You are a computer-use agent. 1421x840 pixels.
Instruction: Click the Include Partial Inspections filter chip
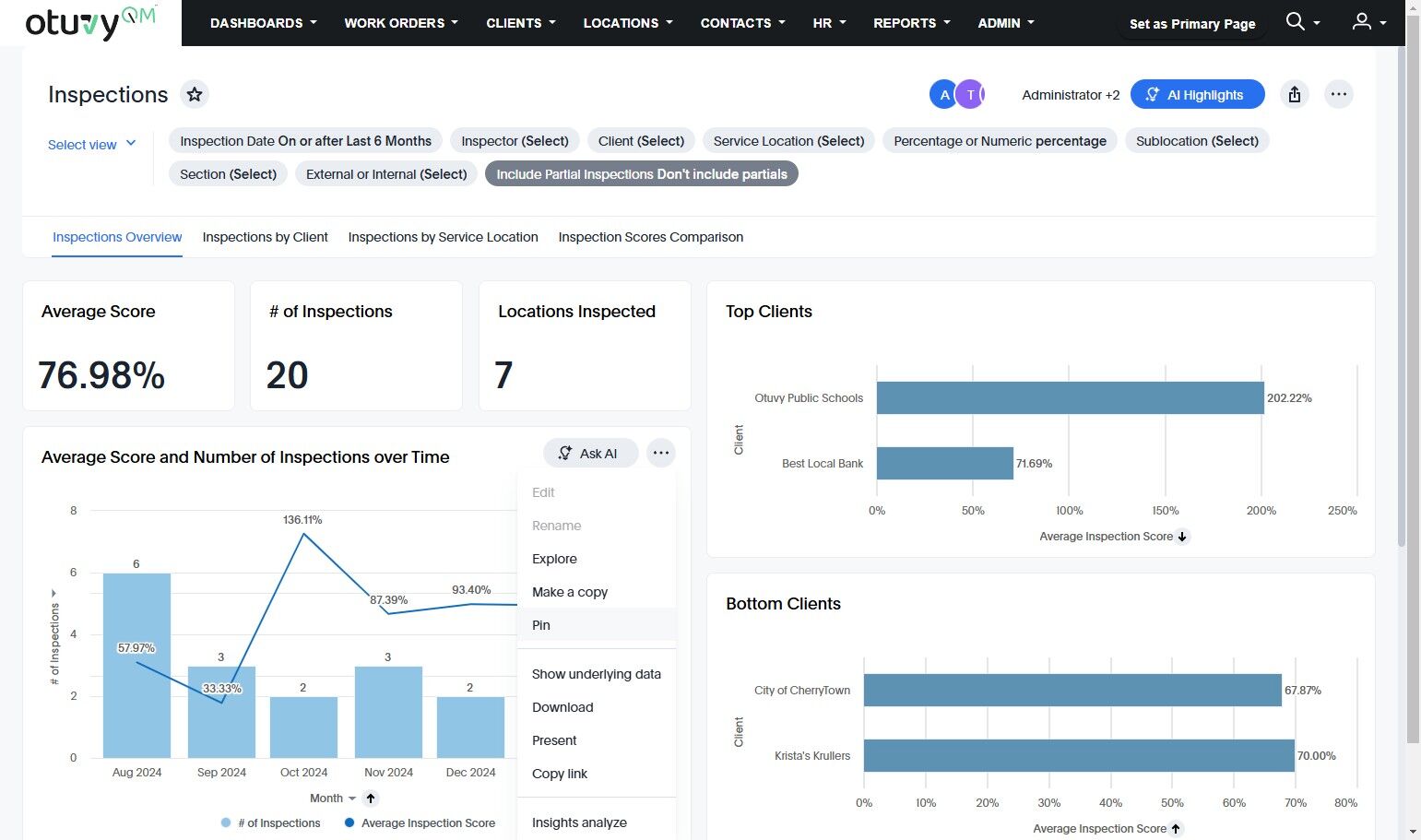click(642, 174)
